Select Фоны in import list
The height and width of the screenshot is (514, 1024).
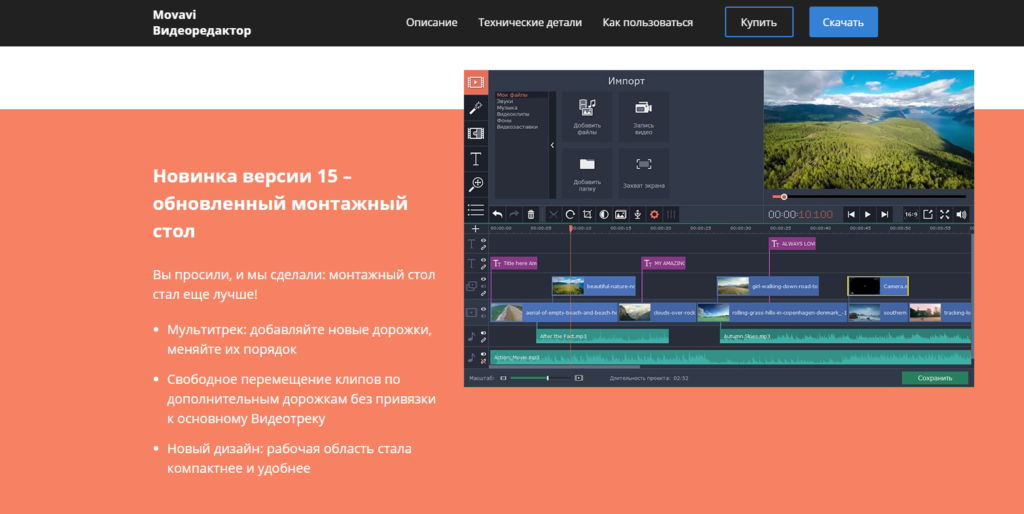point(504,120)
